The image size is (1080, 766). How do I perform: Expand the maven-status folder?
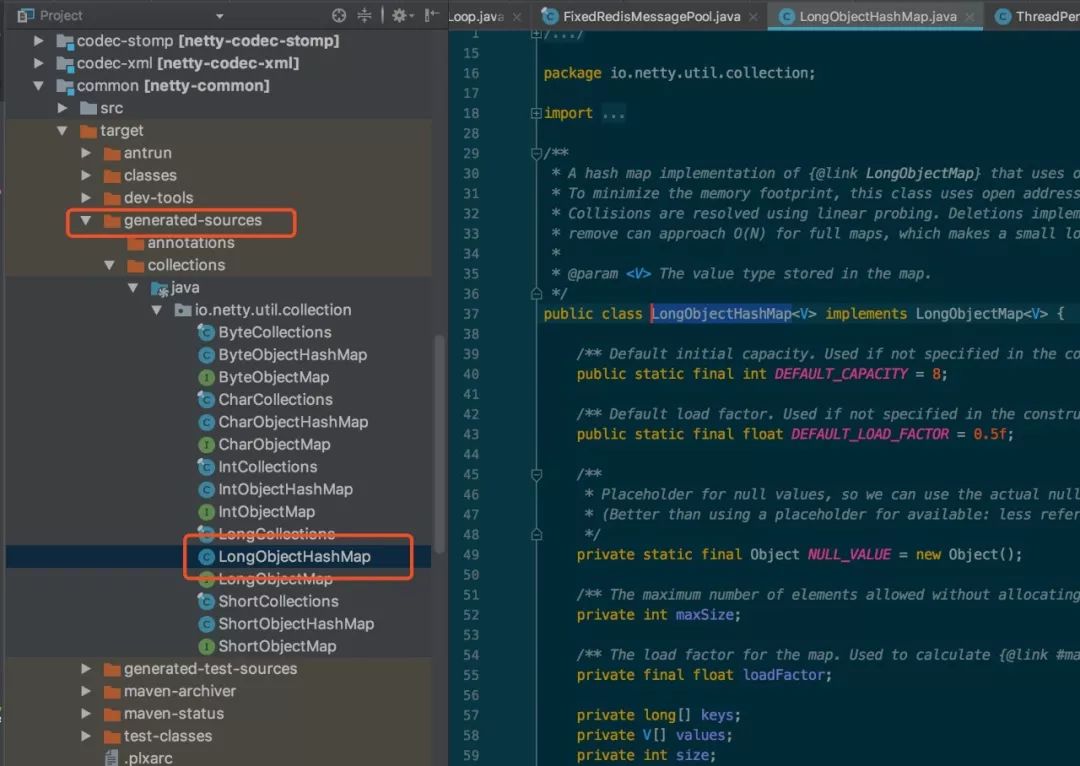pyautogui.click(x=85, y=714)
